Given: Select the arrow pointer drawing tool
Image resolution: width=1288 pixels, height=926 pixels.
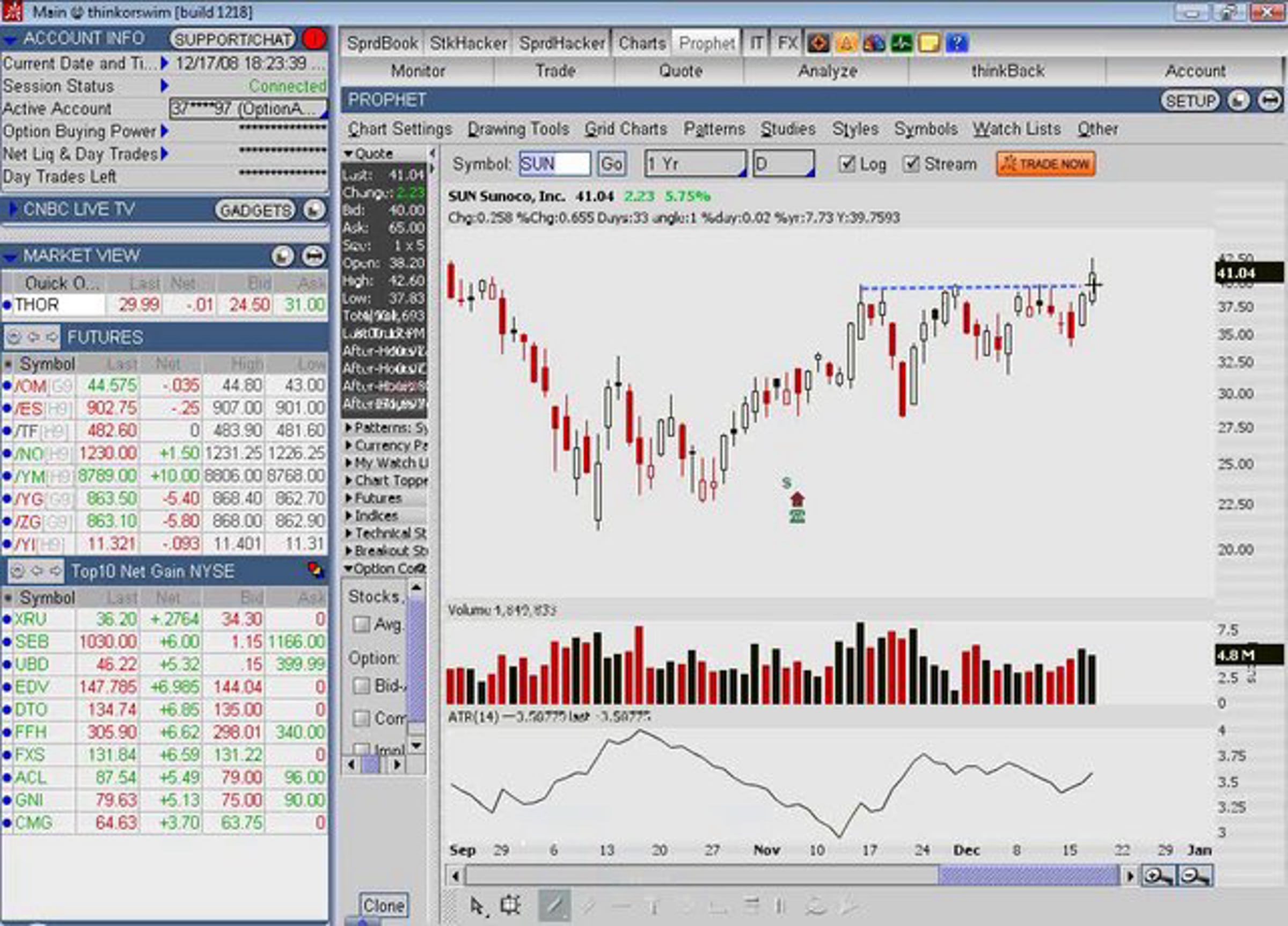Looking at the screenshot, I should click(x=478, y=906).
